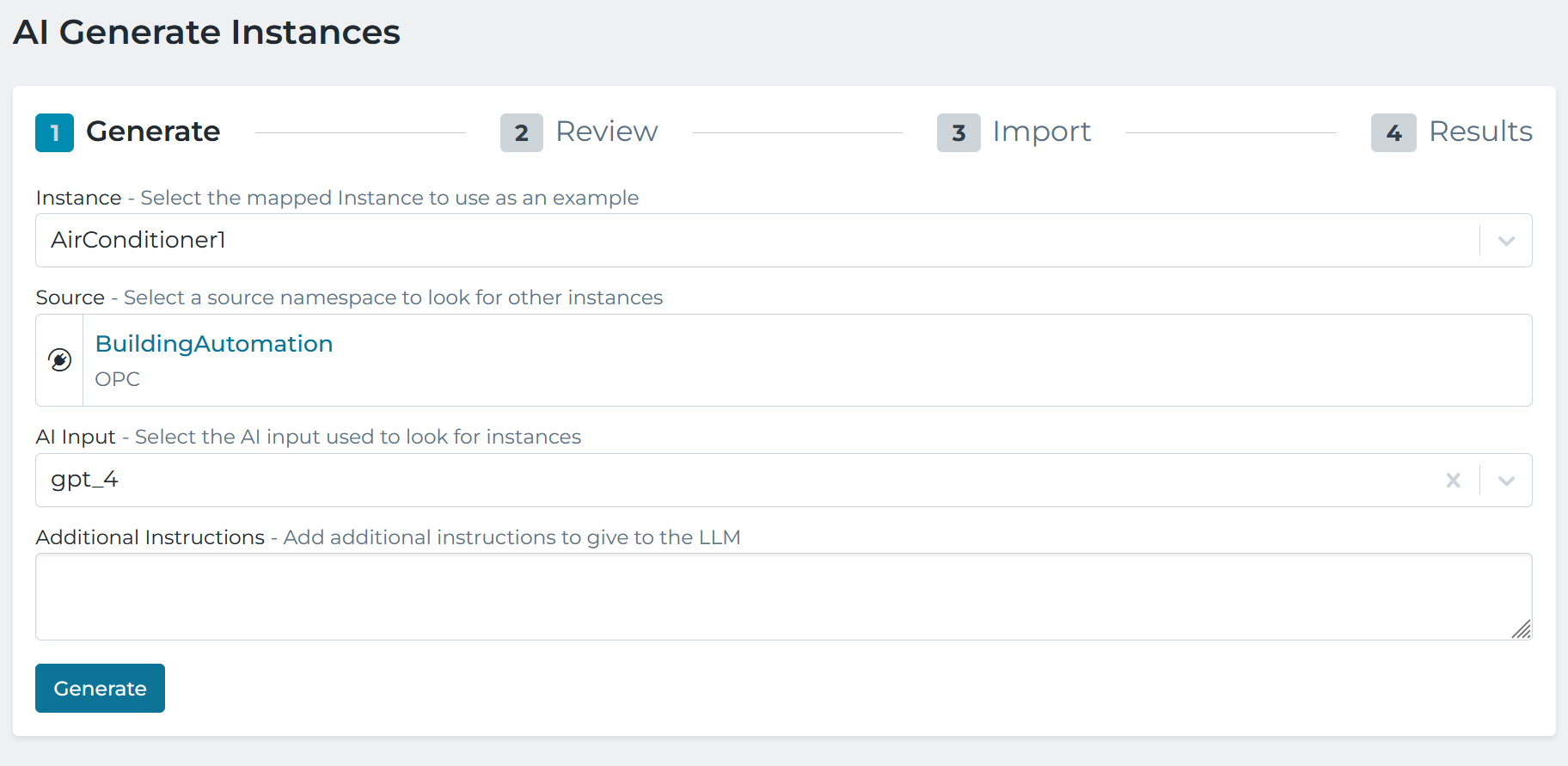
Task: Click the step 1 number badge
Action: tap(54, 133)
